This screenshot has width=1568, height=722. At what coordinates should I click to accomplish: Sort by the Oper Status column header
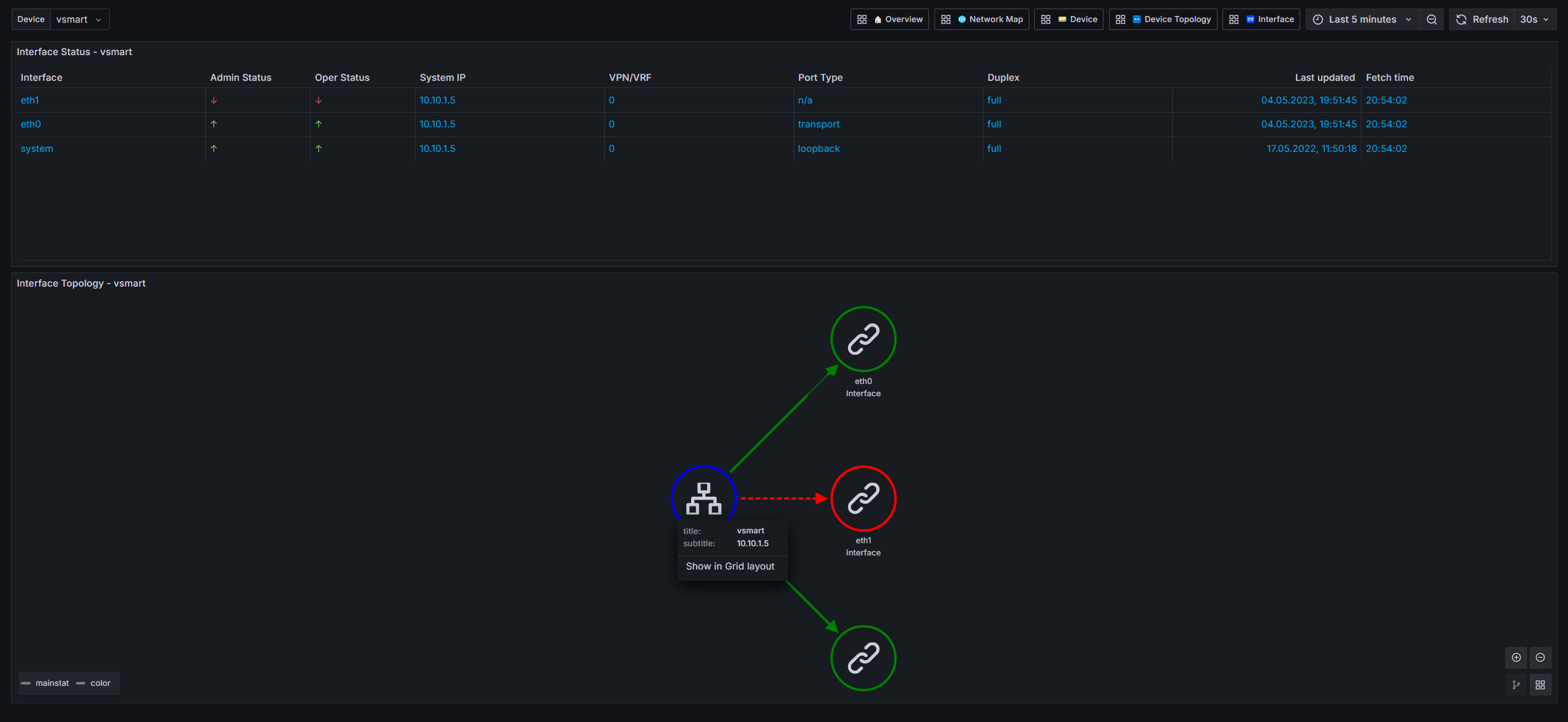[x=342, y=78]
